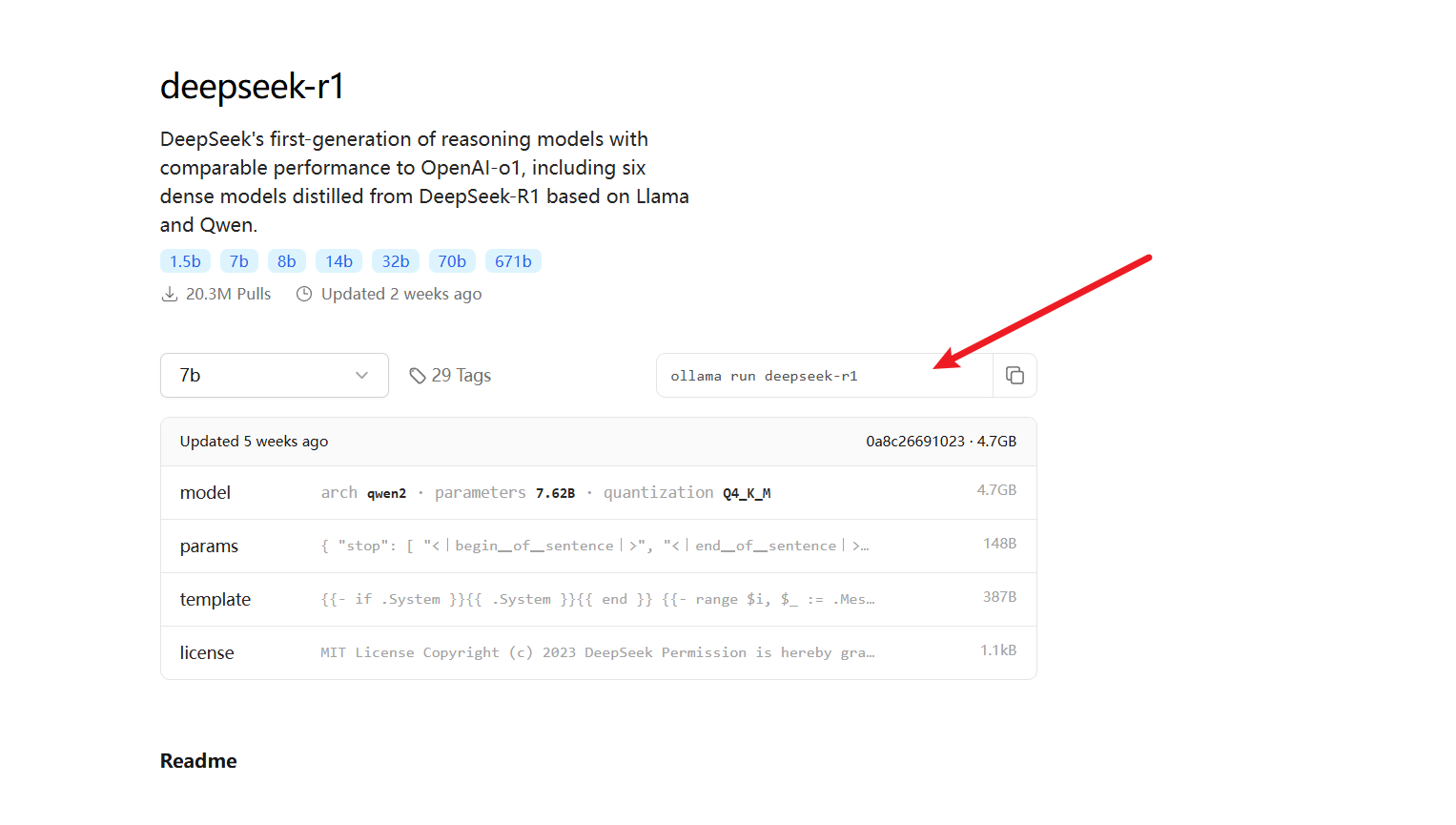Click the qwen2 arch value
The height and width of the screenshot is (825, 1456).
[387, 493]
